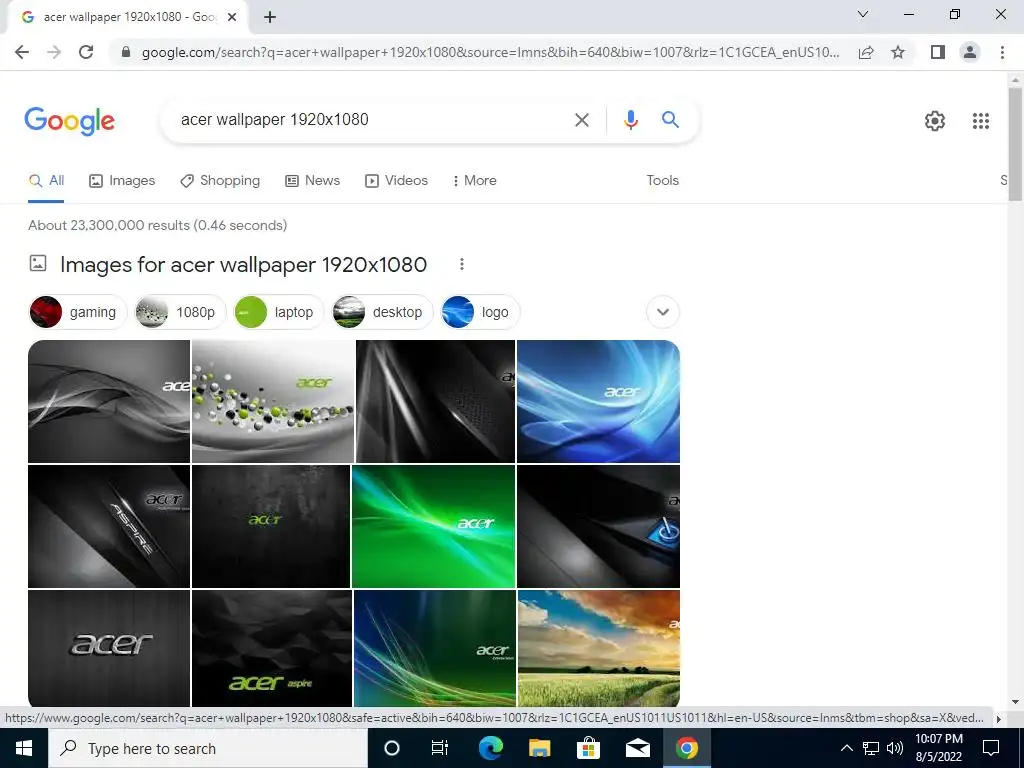Open the Google apps grid
Image resolution: width=1024 pixels, height=768 pixels.
980,121
